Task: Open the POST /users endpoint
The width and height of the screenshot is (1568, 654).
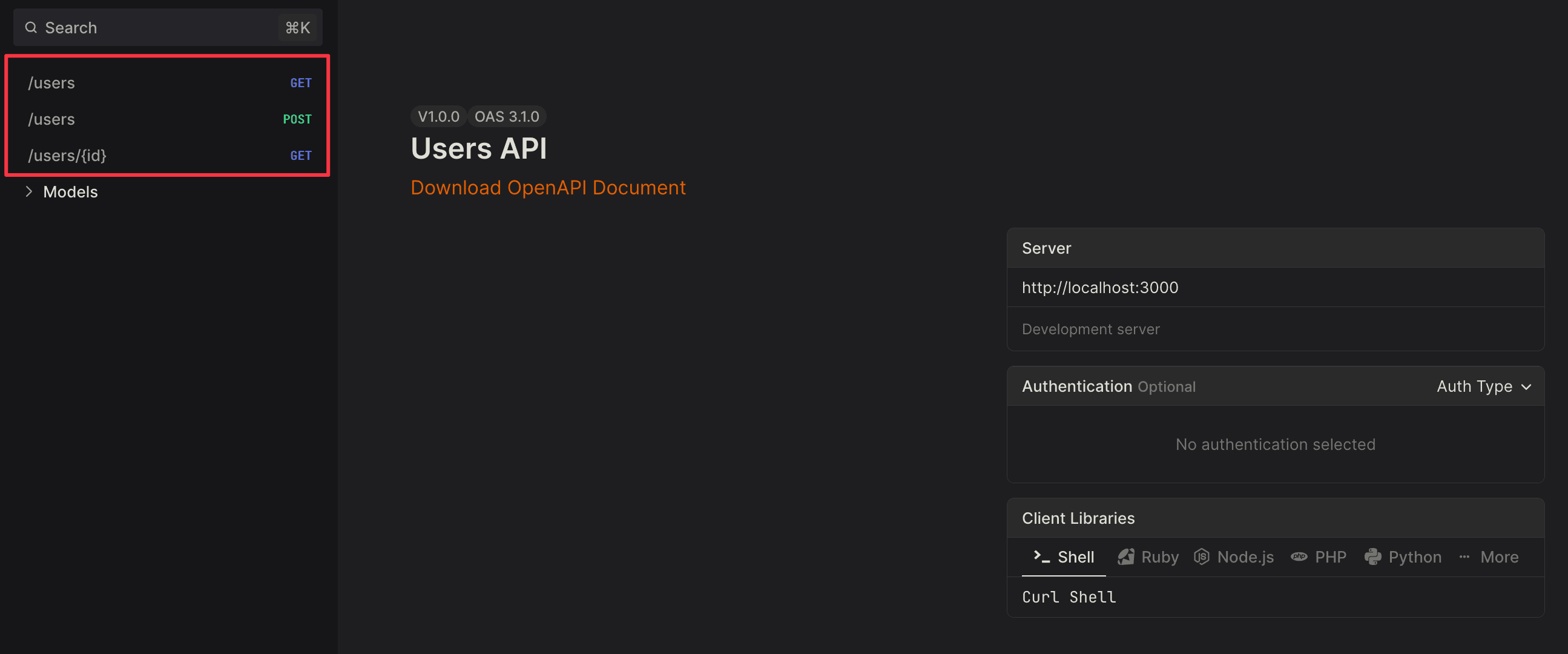Action: coord(167,119)
